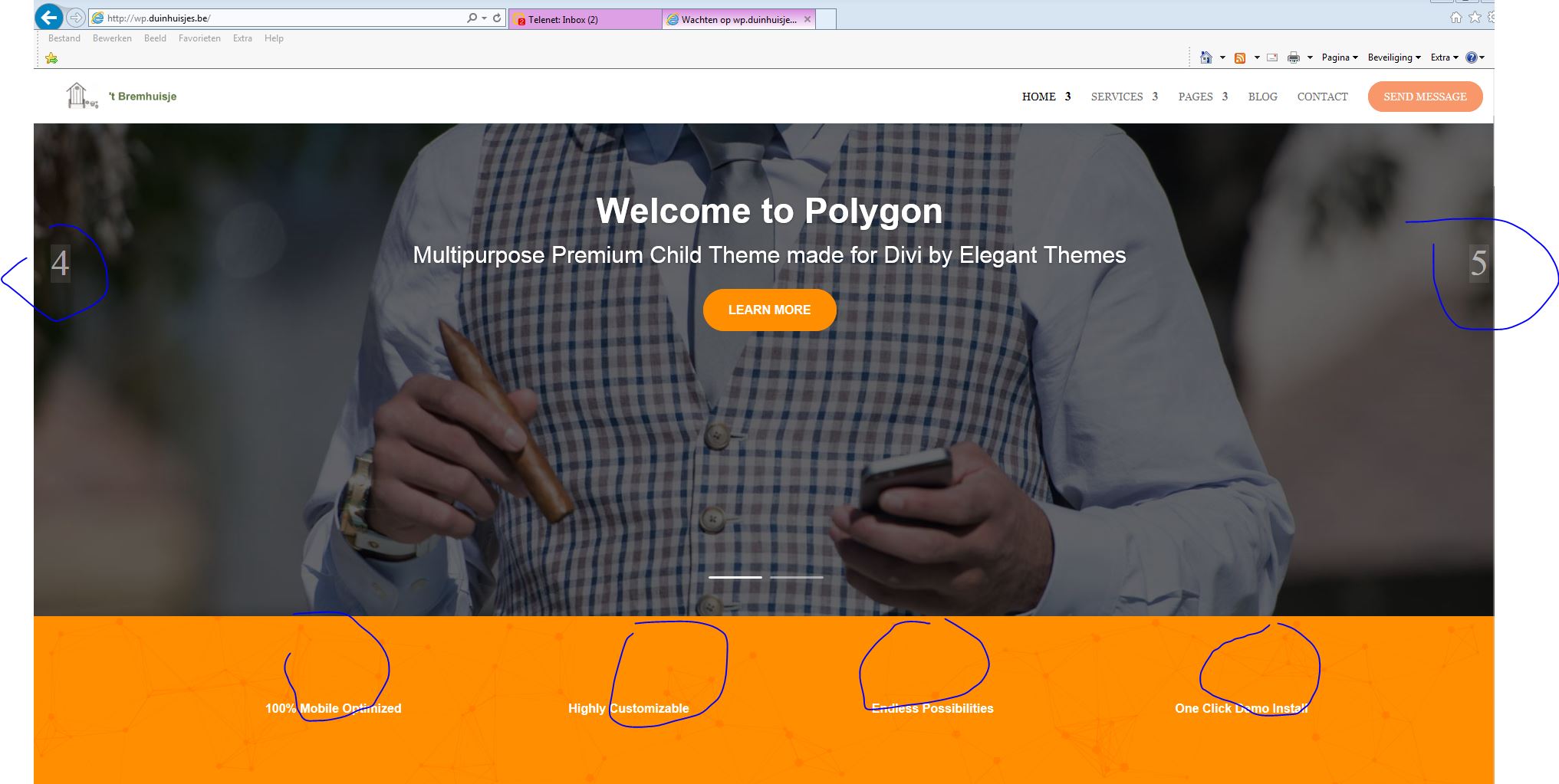Click the LEARN MORE button
This screenshot has height=784, width=1559.
point(769,310)
